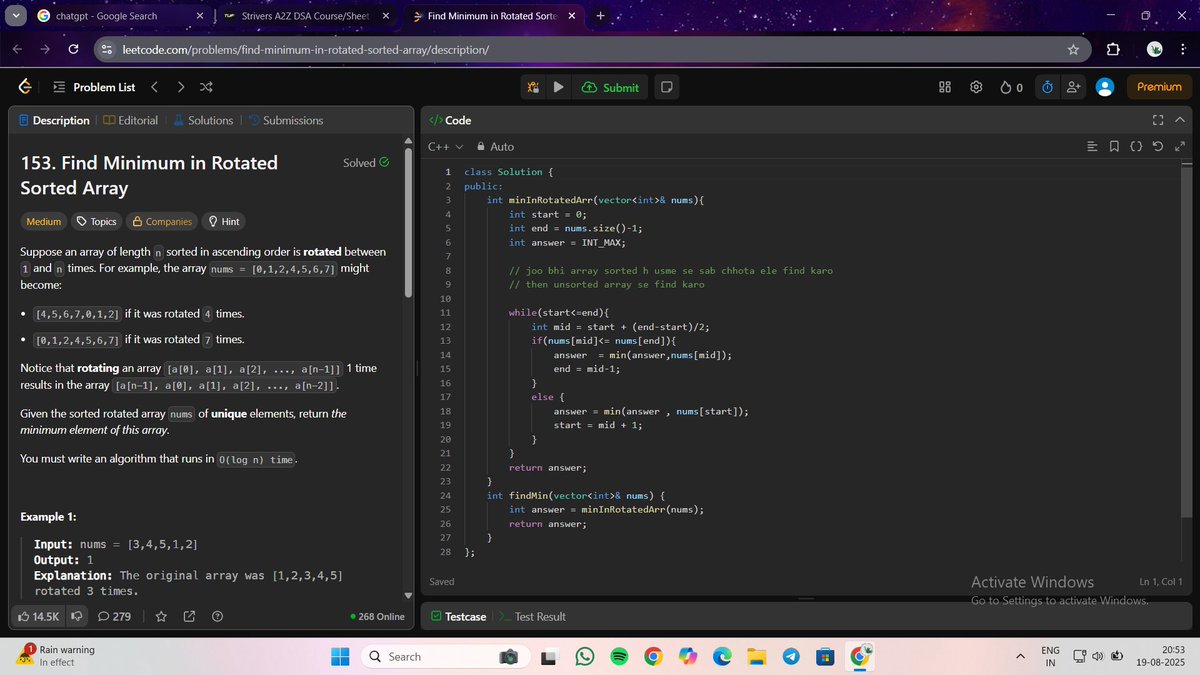This screenshot has height=675, width=1200.
Task: Open LeetCode settings gear
Action: coord(976,87)
